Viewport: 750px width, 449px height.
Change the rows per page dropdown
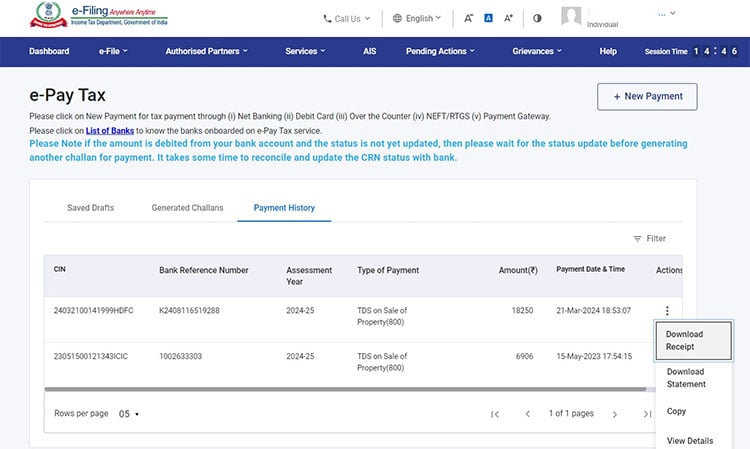[129, 414]
